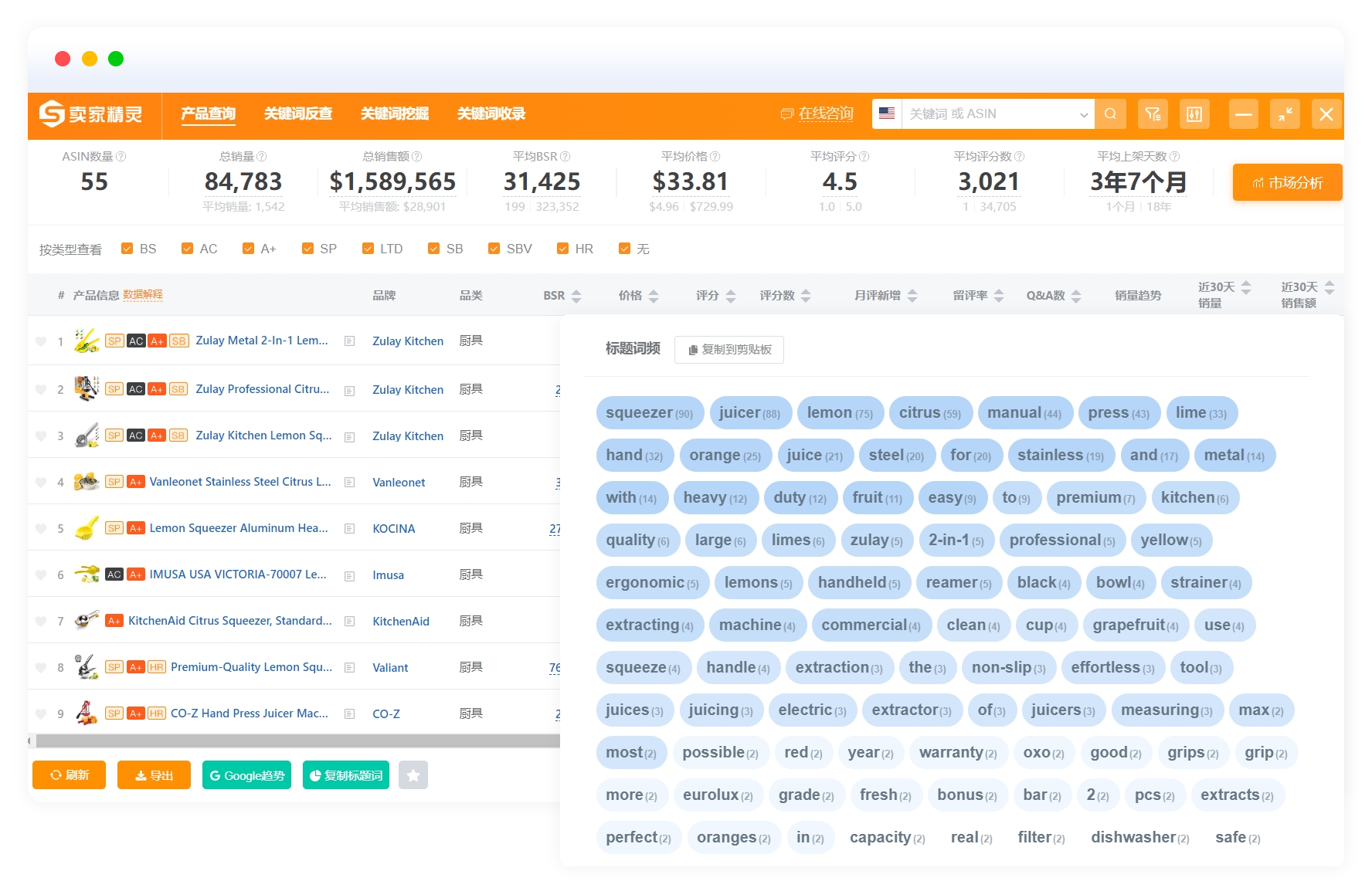
Task: Uncheck the BS type checkbox
Action: 127,249
